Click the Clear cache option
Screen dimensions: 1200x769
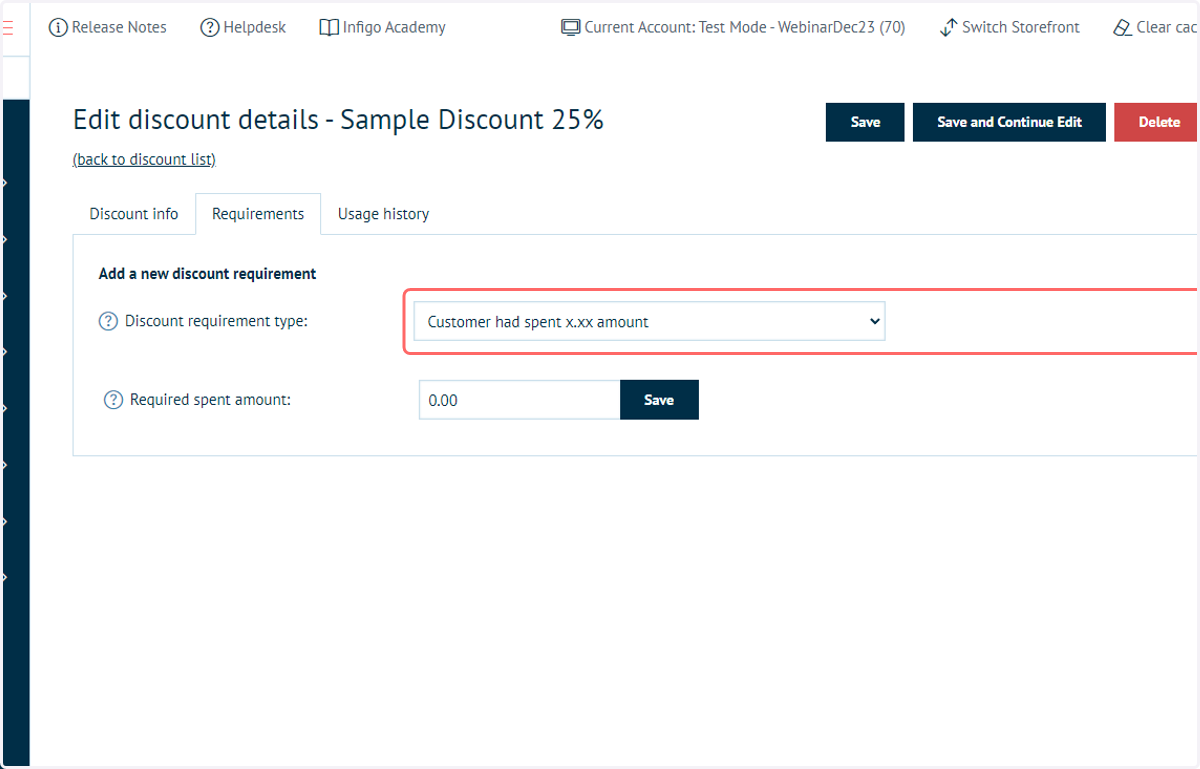click(1156, 27)
